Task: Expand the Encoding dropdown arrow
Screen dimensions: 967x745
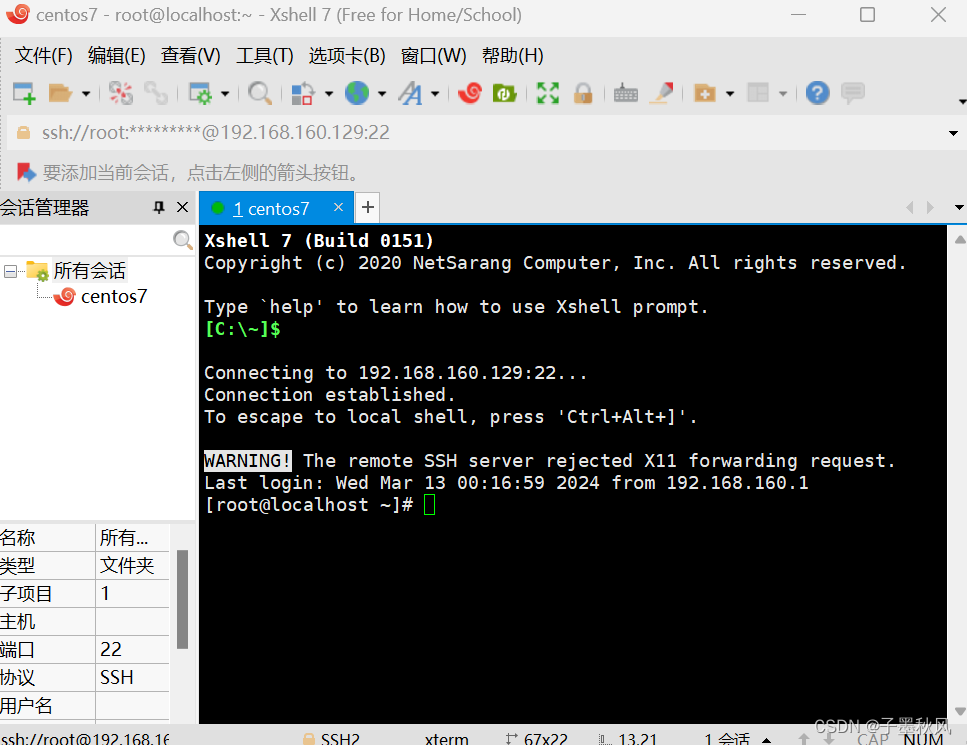Action: 382,94
